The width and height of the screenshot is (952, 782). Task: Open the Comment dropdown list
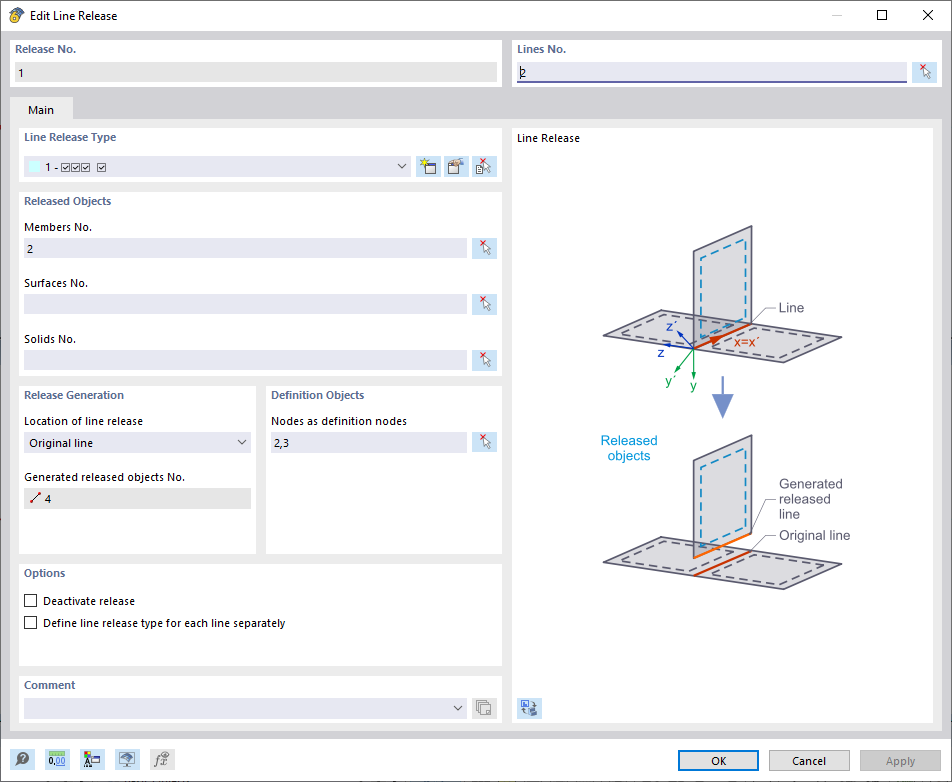click(x=458, y=707)
